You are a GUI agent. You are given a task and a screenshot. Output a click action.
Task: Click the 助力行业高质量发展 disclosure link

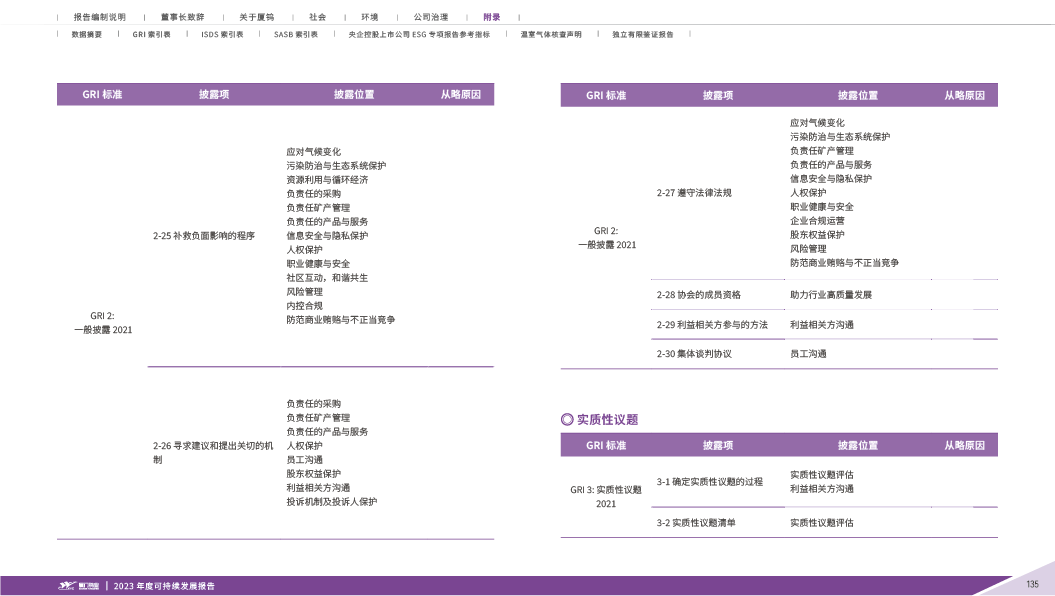pyautogui.click(x=830, y=295)
